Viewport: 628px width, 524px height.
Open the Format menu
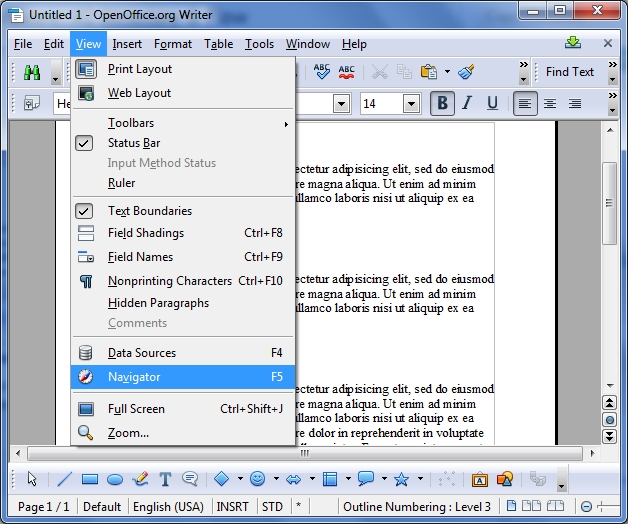coord(173,44)
